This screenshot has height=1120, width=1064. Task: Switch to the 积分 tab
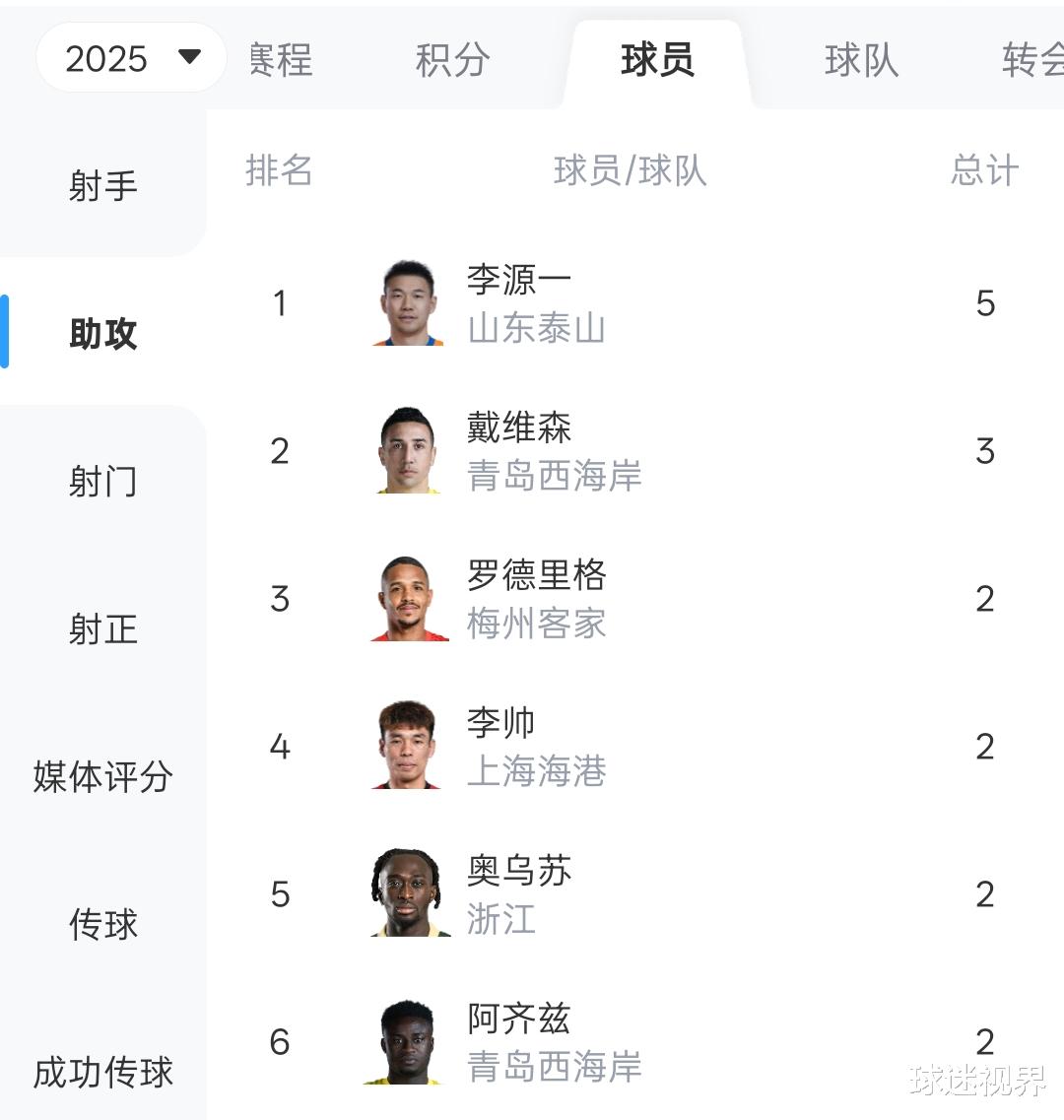pos(452,59)
